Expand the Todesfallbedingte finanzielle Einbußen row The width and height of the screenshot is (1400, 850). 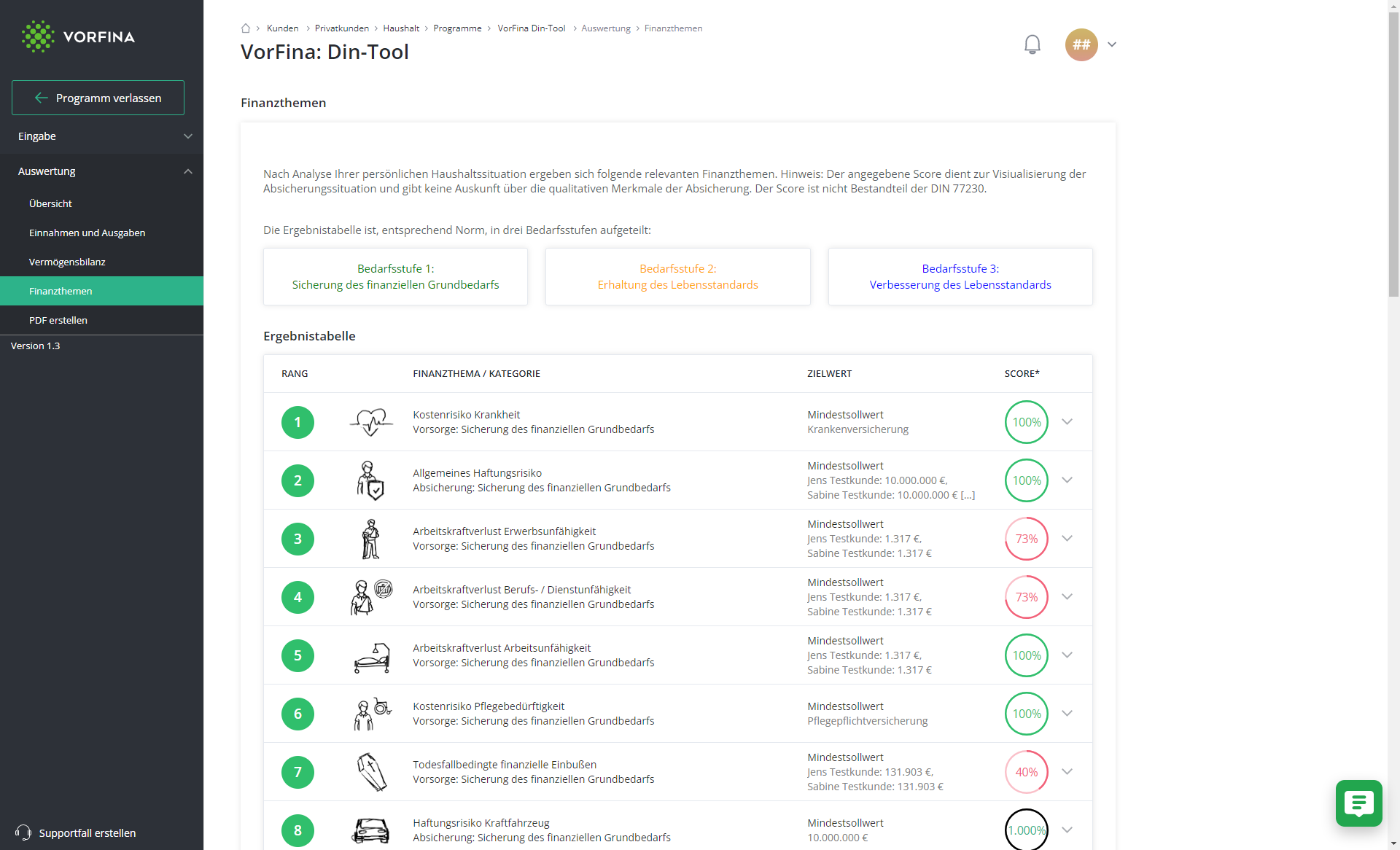click(1067, 772)
